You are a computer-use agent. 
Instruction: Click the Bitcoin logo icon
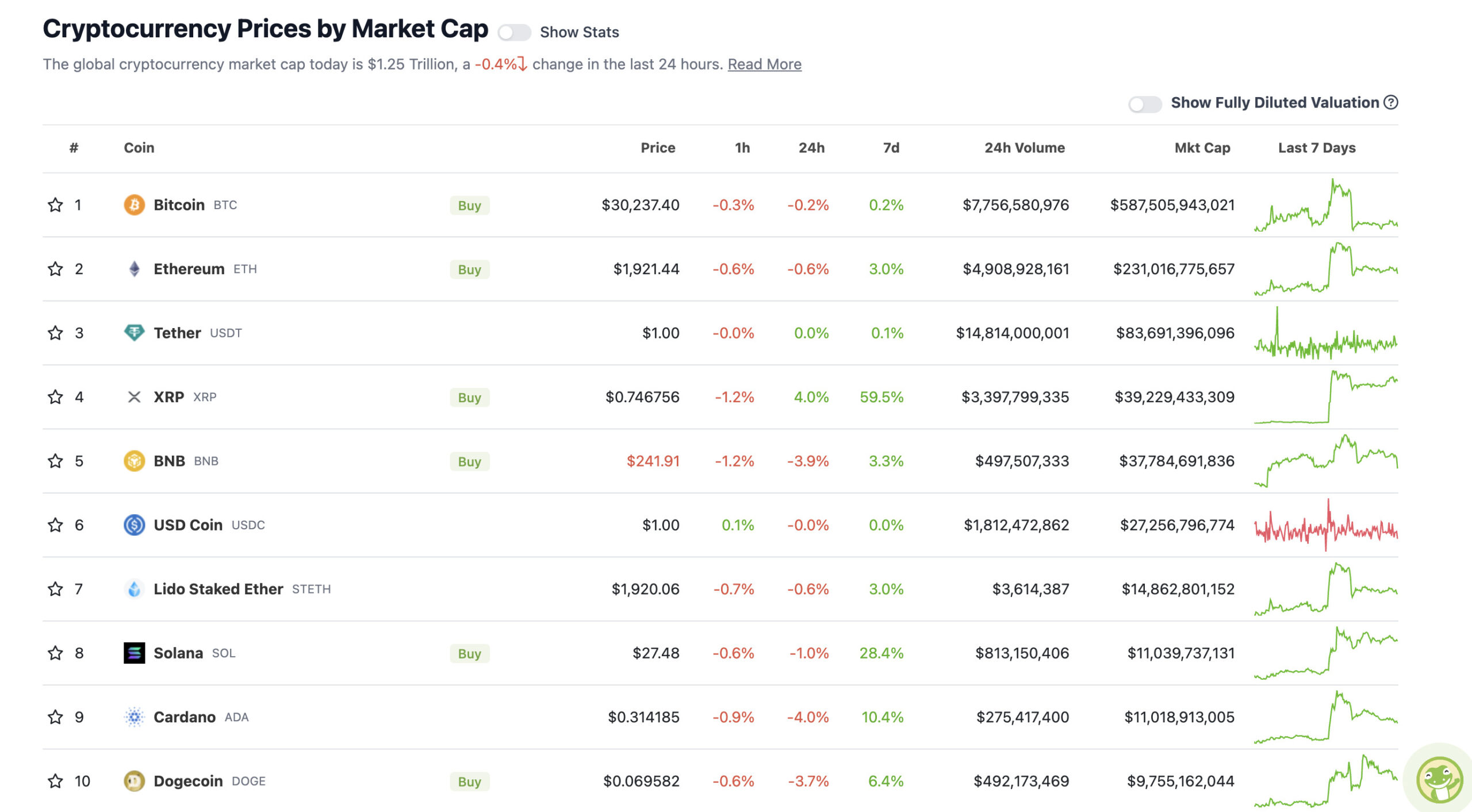coord(134,205)
